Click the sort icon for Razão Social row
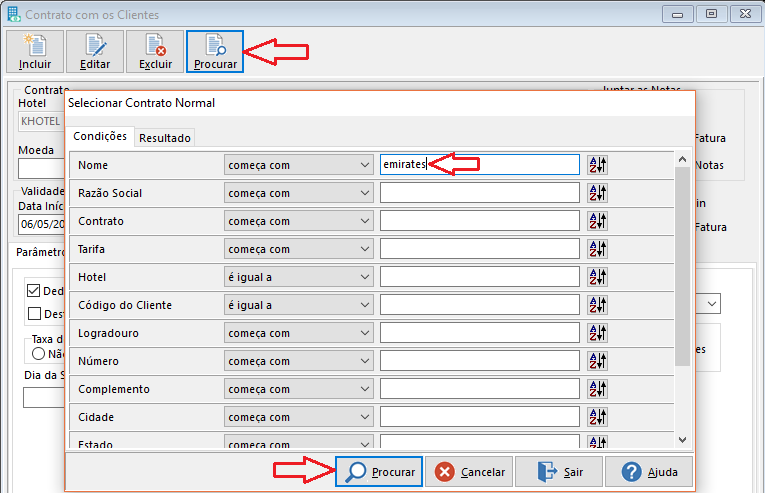 [x=597, y=193]
